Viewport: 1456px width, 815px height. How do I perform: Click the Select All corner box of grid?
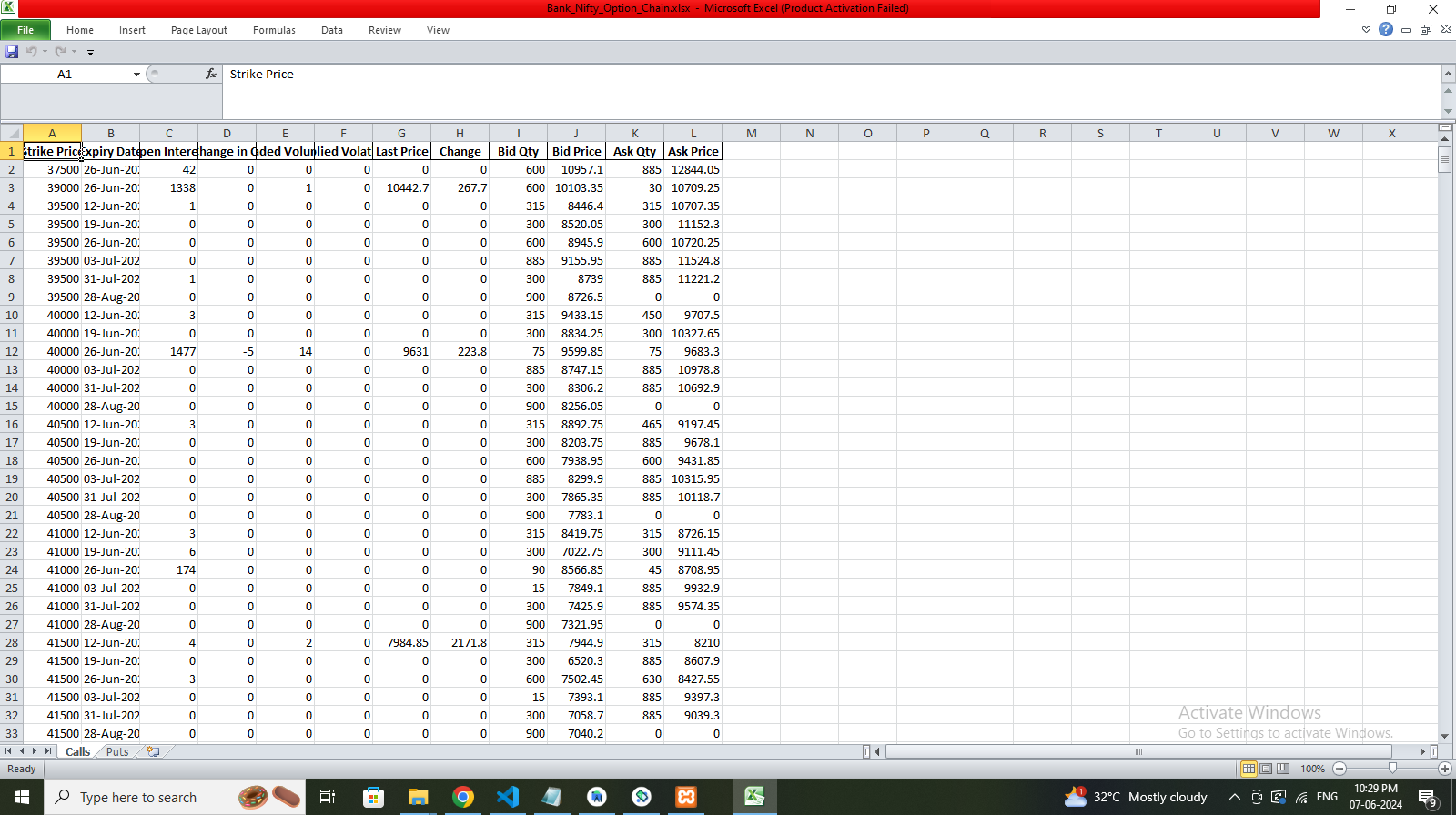(12, 133)
